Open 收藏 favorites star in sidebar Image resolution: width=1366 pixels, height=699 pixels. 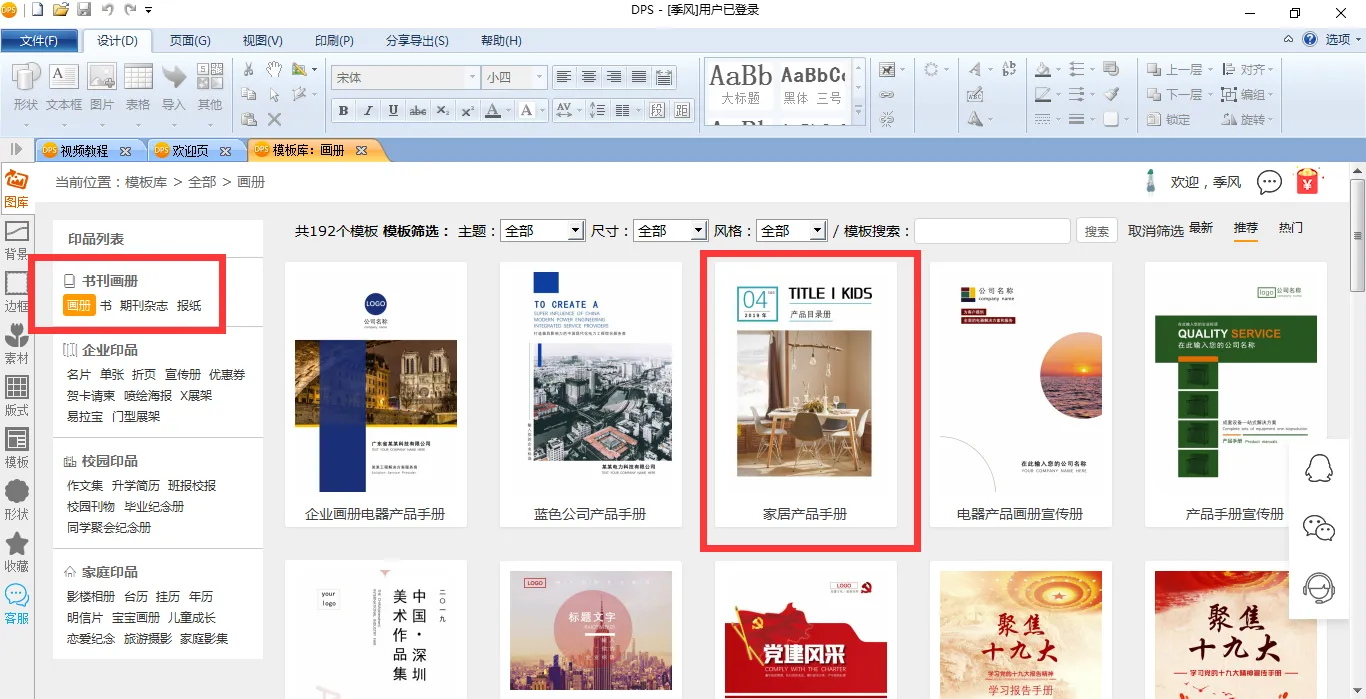16,551
